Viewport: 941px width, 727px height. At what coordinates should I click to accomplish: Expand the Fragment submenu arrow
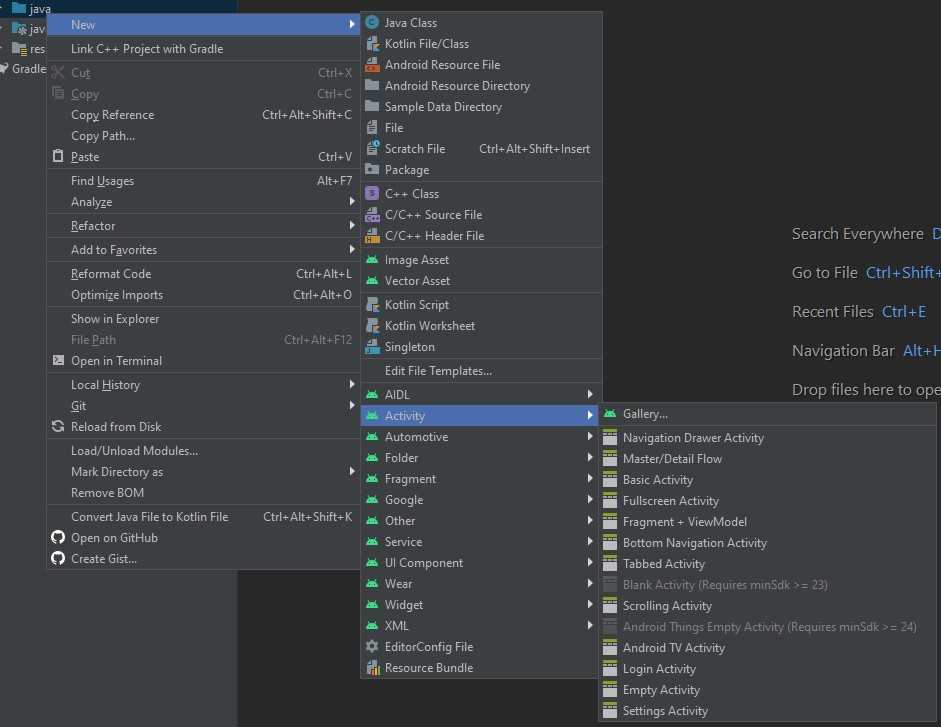[590, 478]
